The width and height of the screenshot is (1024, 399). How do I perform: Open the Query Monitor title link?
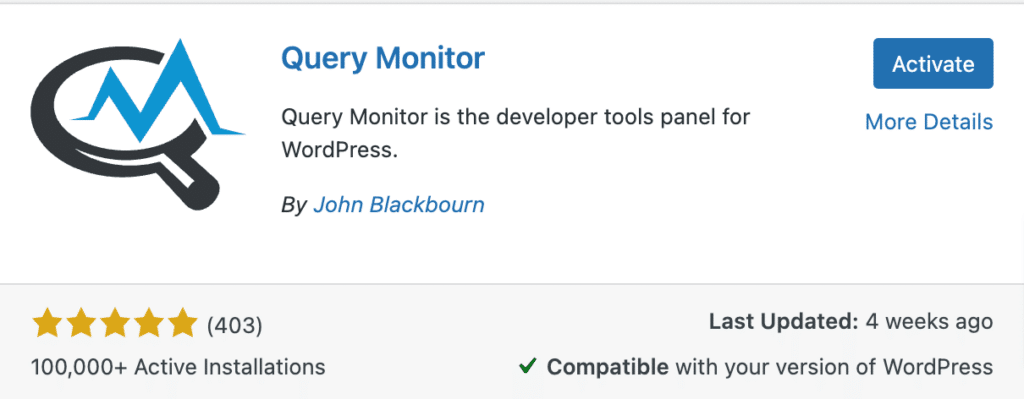tap(383, 58)
